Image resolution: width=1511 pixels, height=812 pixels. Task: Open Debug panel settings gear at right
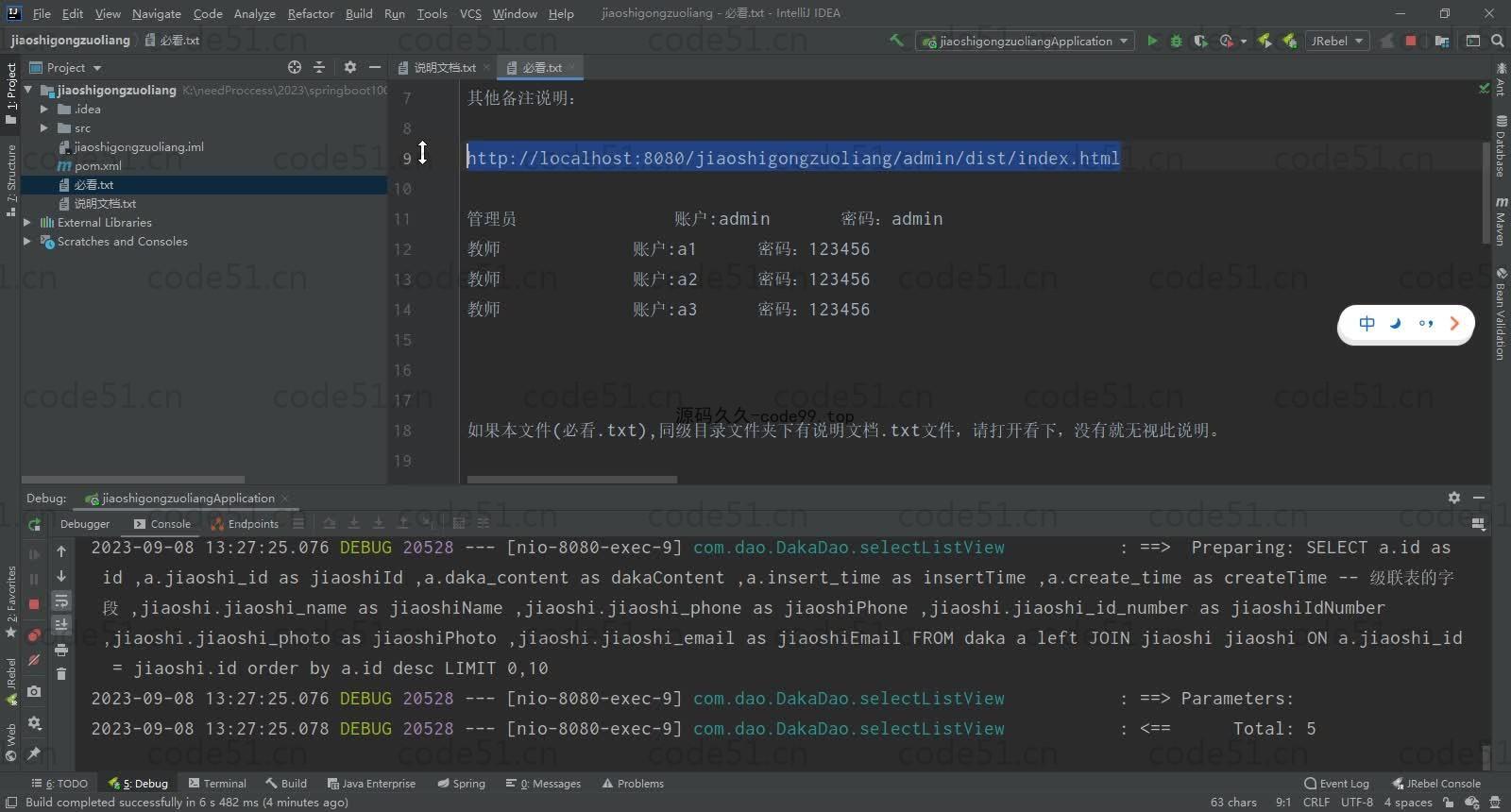(1454, 498)
